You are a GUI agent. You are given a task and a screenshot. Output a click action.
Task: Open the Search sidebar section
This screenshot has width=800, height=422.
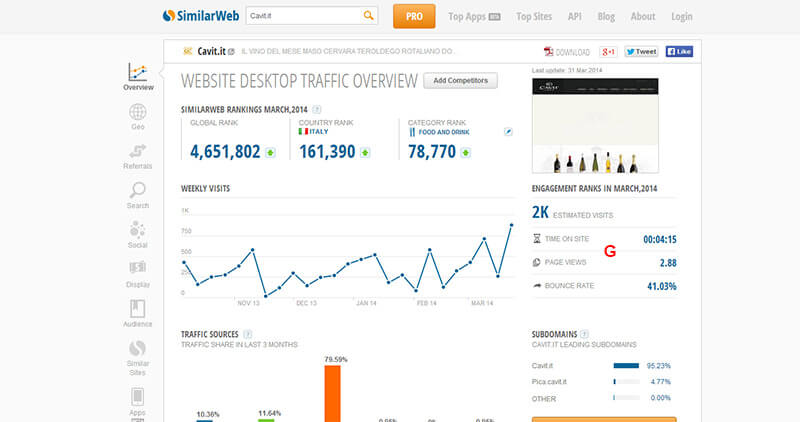tap(138, 195)
